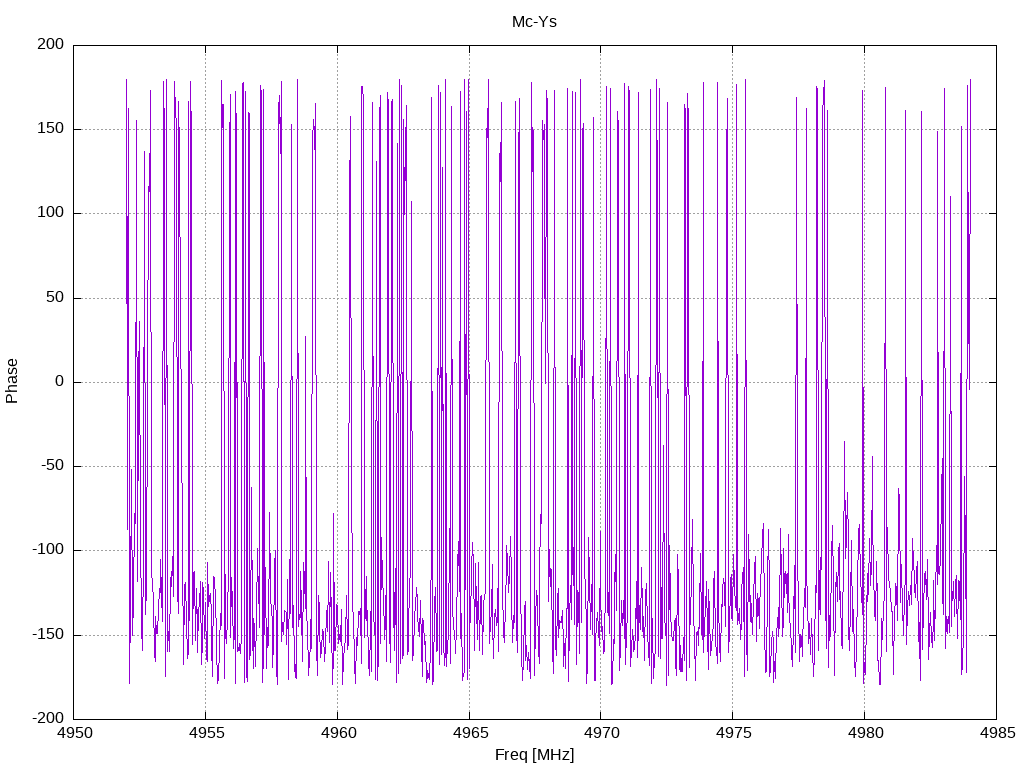Click x-axis tick label 4970
The image size is (1024, 768).
coord(601,733)
